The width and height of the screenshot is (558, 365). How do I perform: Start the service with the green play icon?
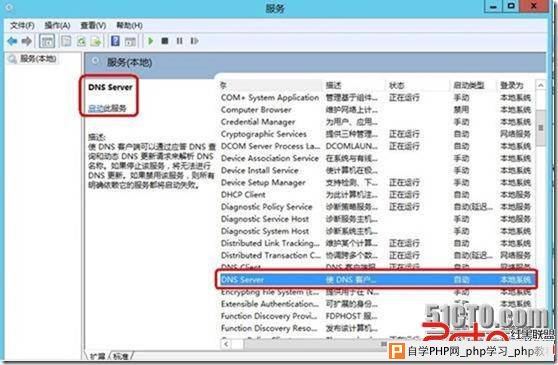coord(151,41)
